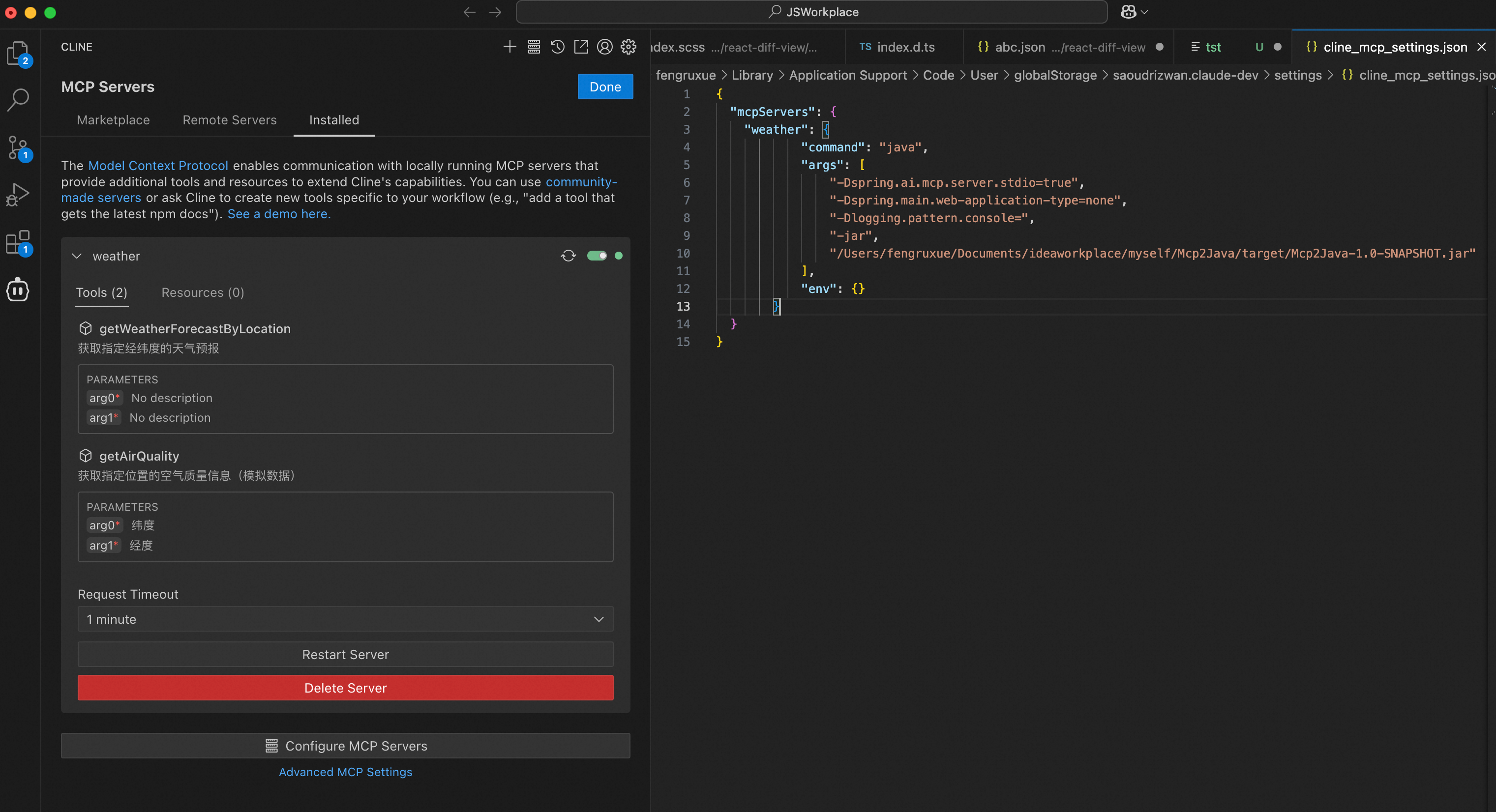Click the getAirQuality tool cube icon
Viewport: 1496px width, 812px height.
coord(86,456)
